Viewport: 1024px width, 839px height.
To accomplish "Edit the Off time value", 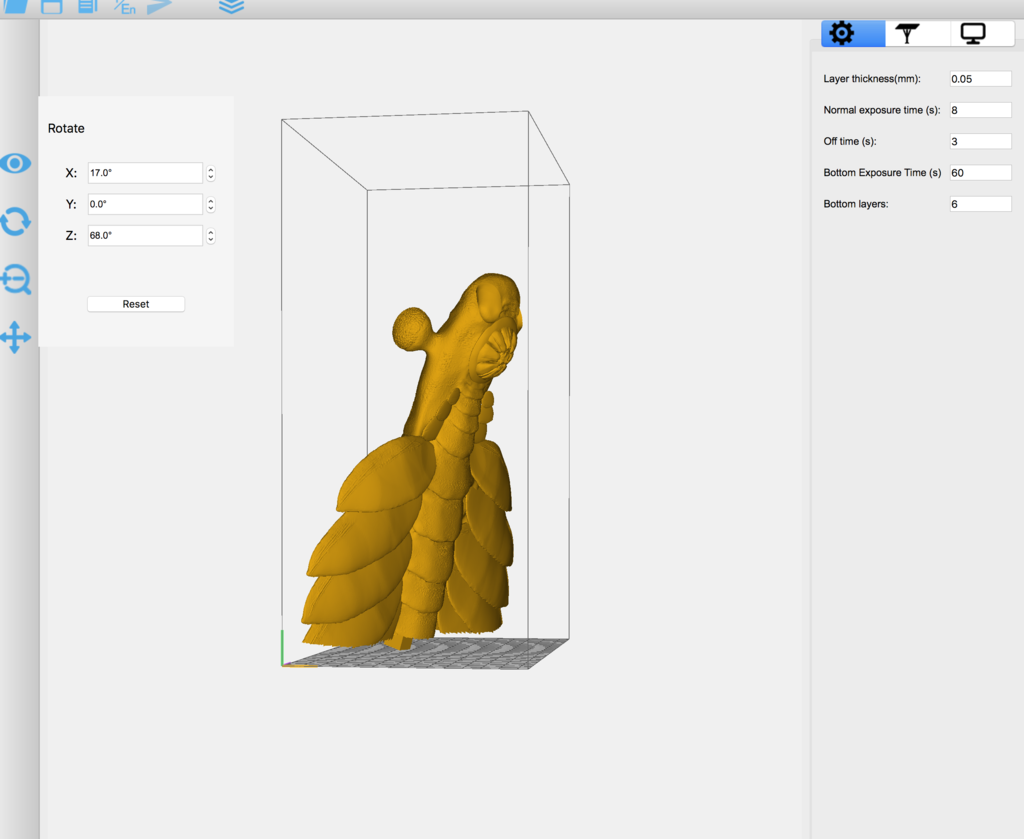I will [x=980, y=142].
